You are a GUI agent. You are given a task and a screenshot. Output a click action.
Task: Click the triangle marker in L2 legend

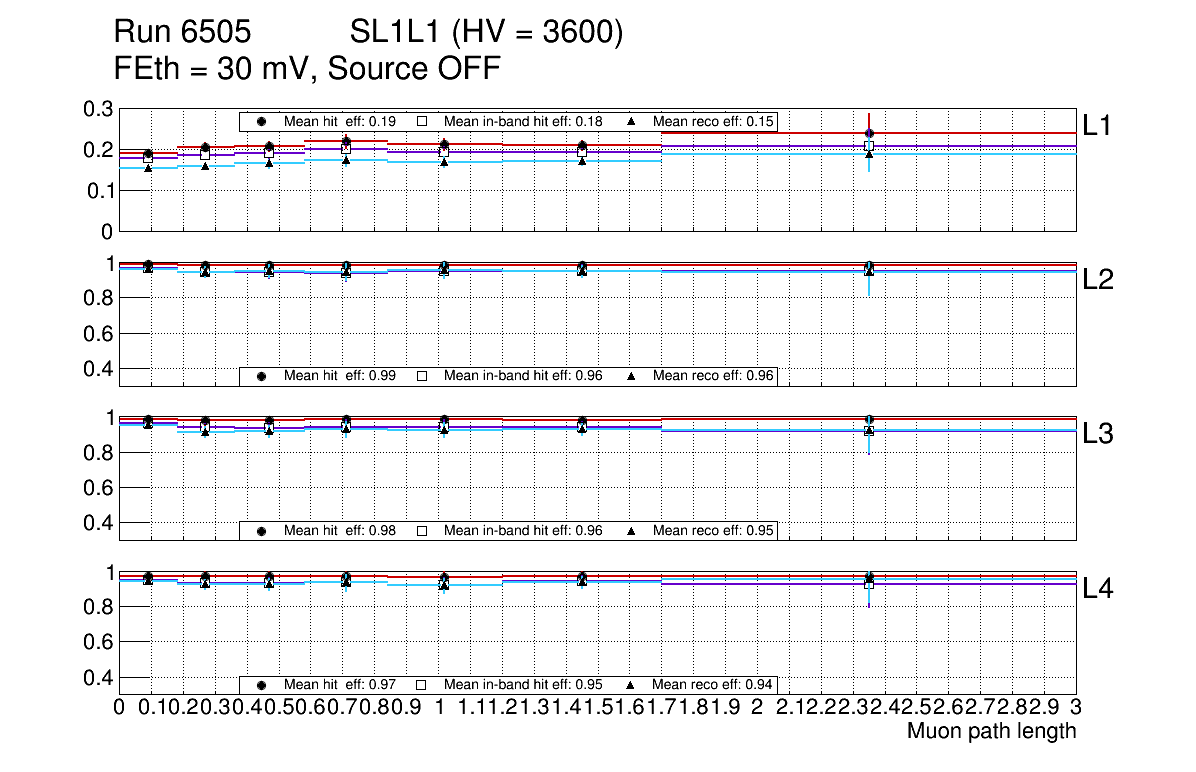click(x=631, y=376)
